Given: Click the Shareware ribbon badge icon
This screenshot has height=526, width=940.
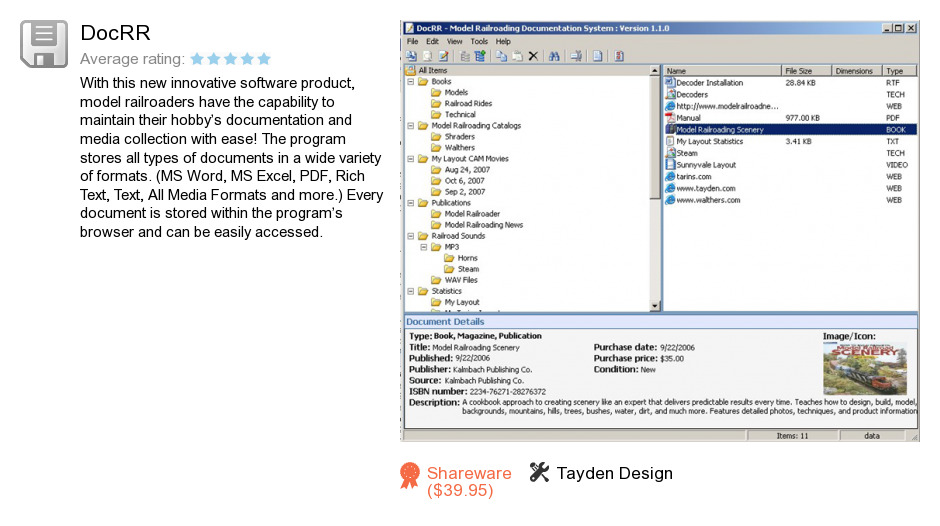Looking at the screenshot, I should point(410,475).
